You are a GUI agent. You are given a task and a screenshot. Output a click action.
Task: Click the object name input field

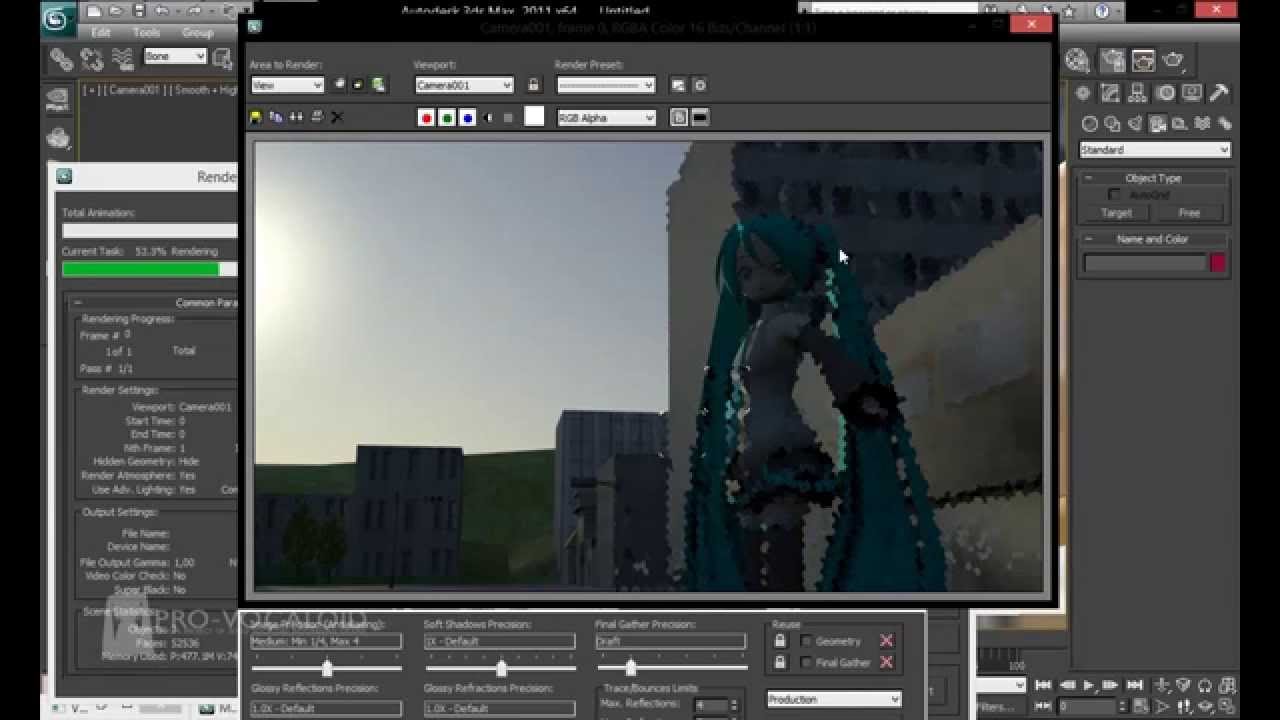tap(1145, 263)
